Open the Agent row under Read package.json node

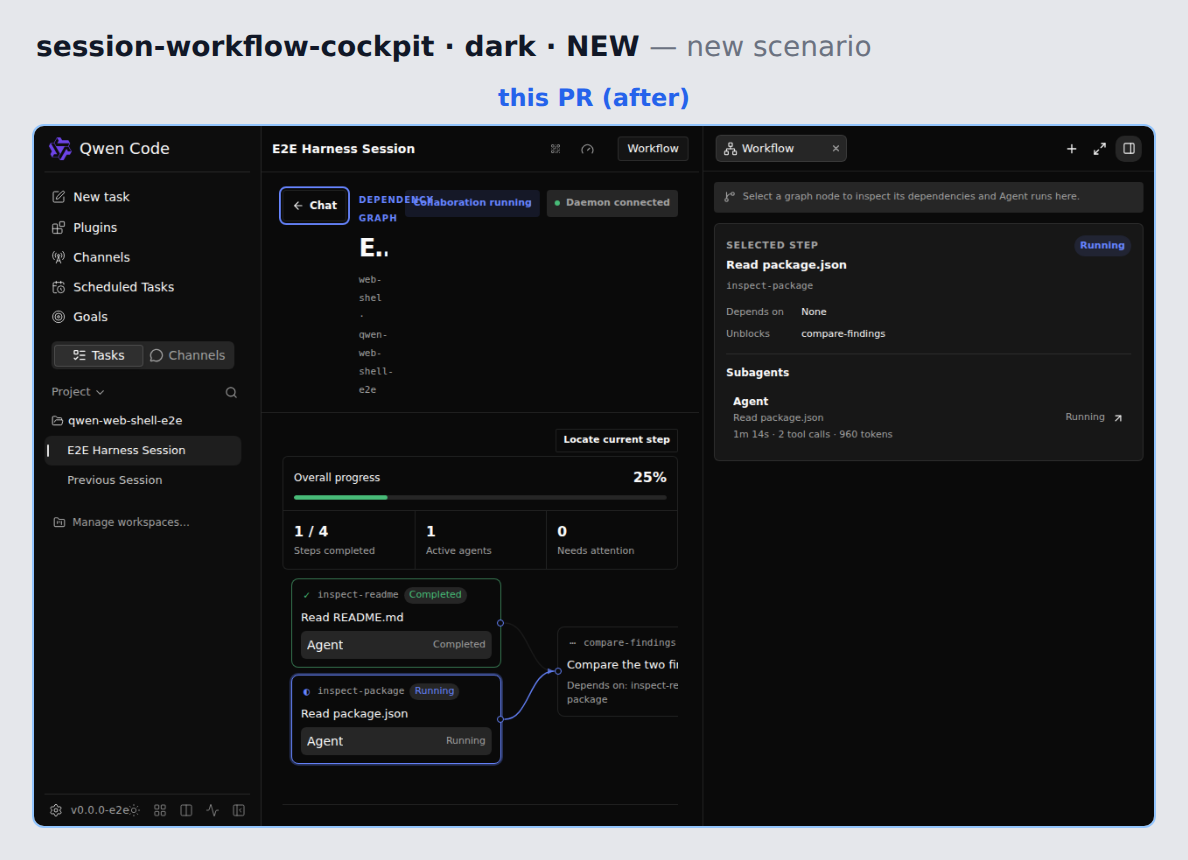396,741
